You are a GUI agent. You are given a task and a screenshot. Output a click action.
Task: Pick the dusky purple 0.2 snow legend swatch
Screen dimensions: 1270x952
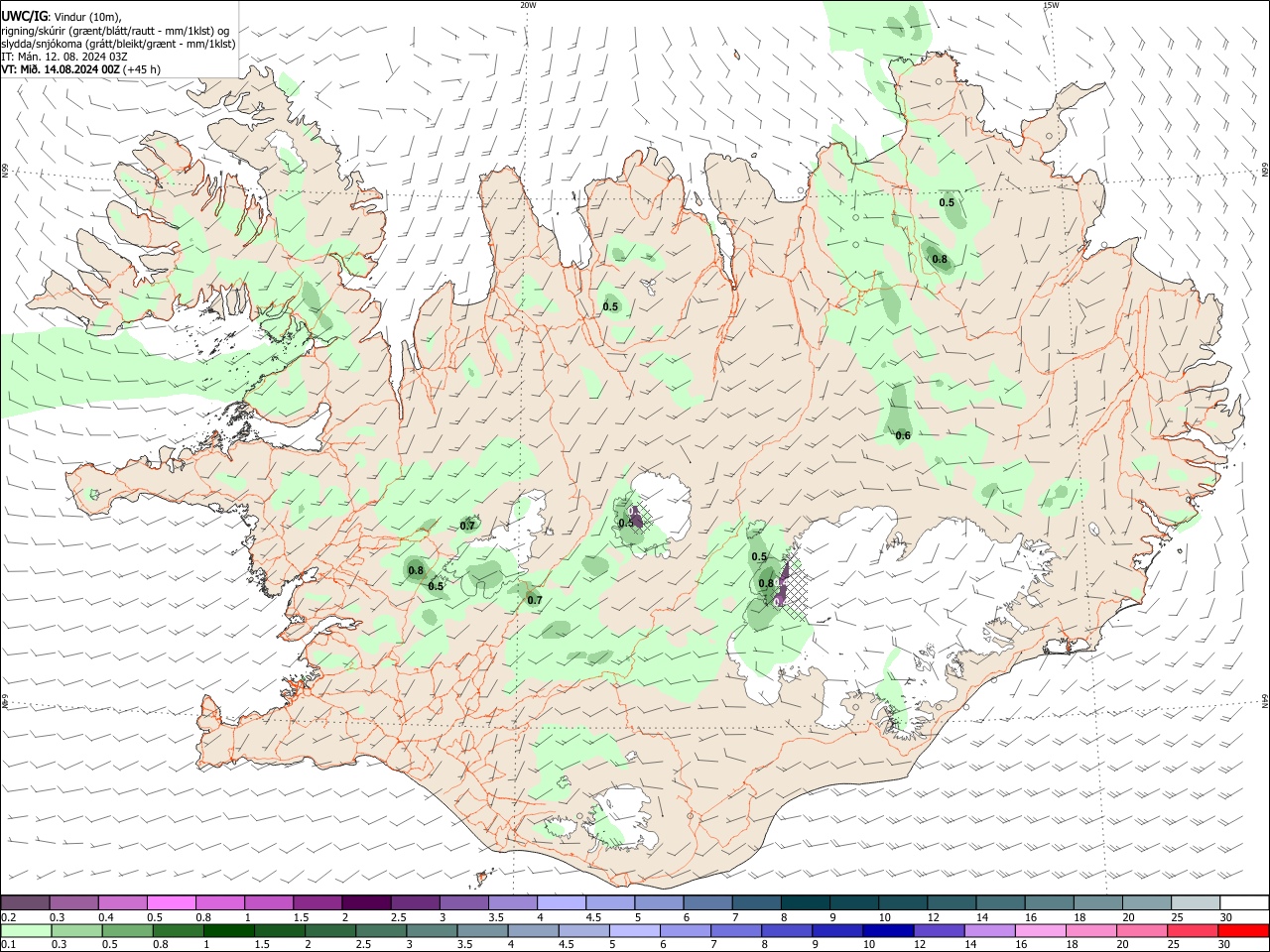pos(25,902)
